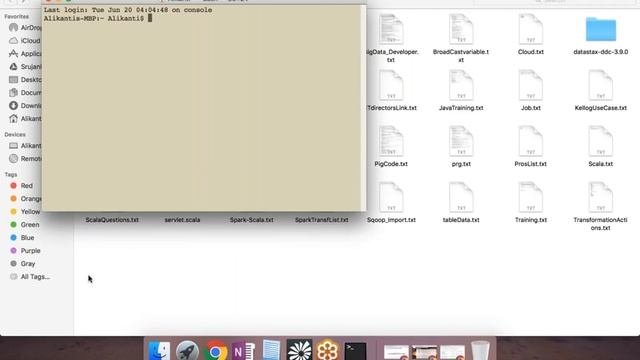This screenshot has width=640, height=360.
Task: Open Terminal from the Dock
Action: click(x=356, y=351)
